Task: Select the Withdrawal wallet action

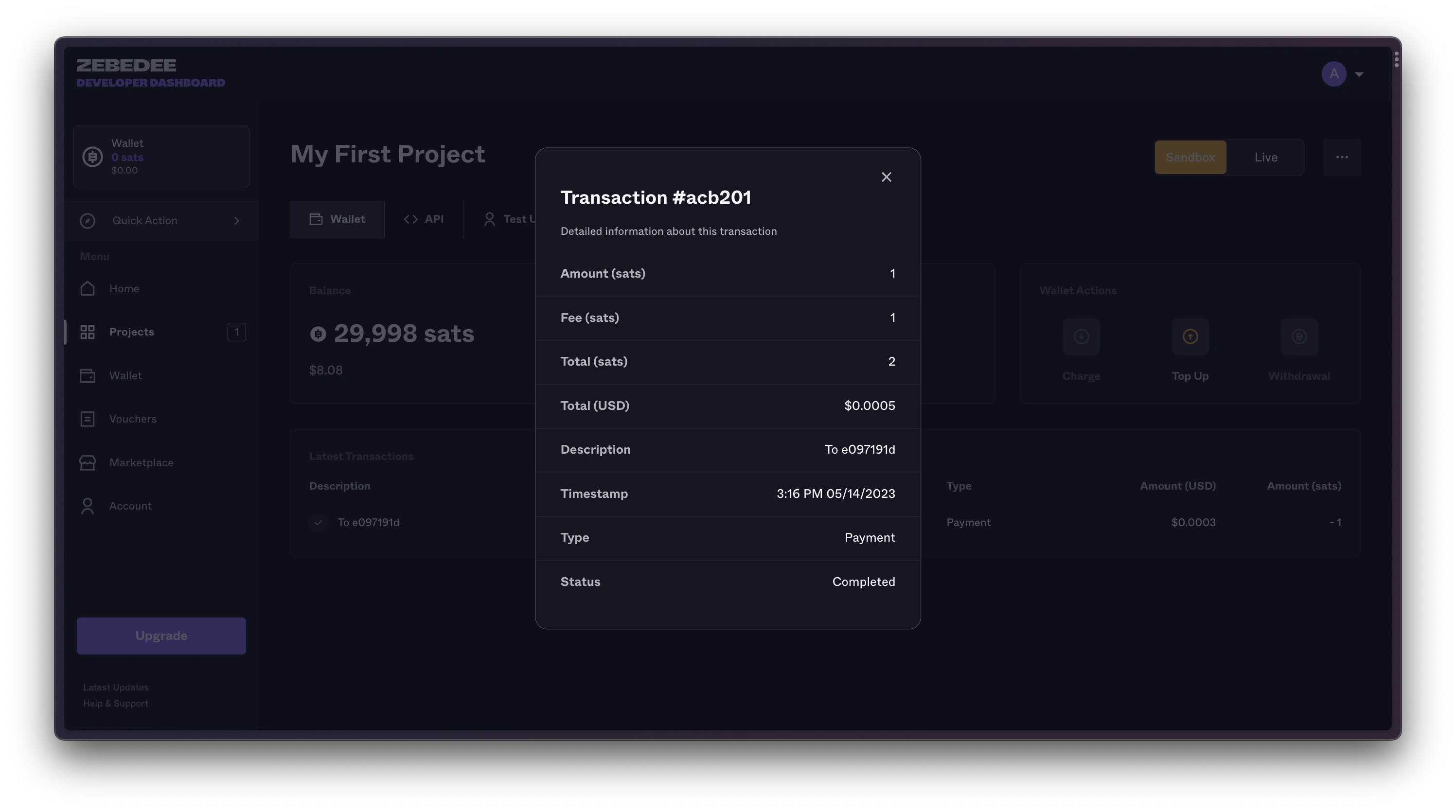Action: 1298,336
